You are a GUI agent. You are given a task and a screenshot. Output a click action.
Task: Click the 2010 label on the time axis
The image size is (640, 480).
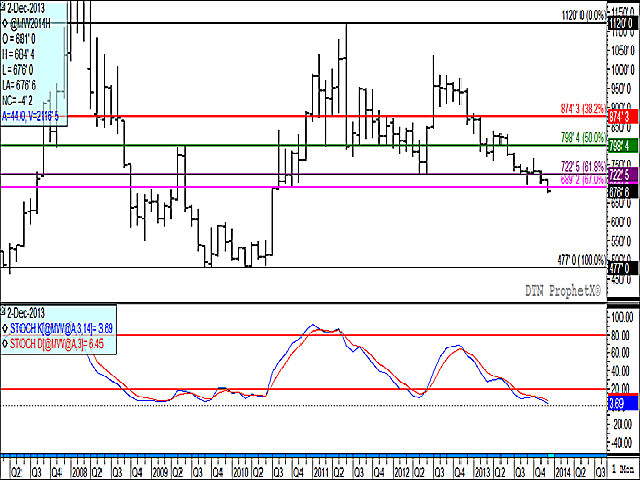point(241,472)
